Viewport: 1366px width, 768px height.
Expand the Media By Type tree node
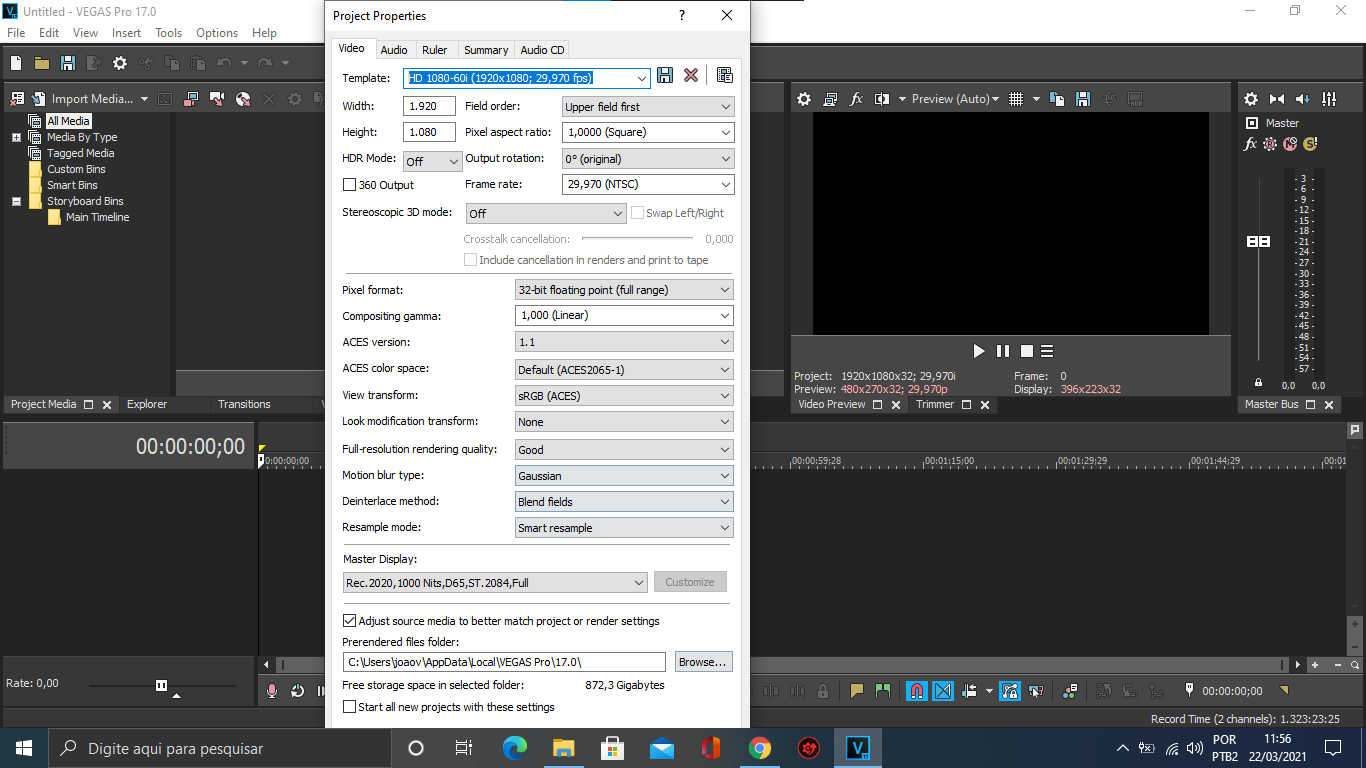click(x=16, y=137)
